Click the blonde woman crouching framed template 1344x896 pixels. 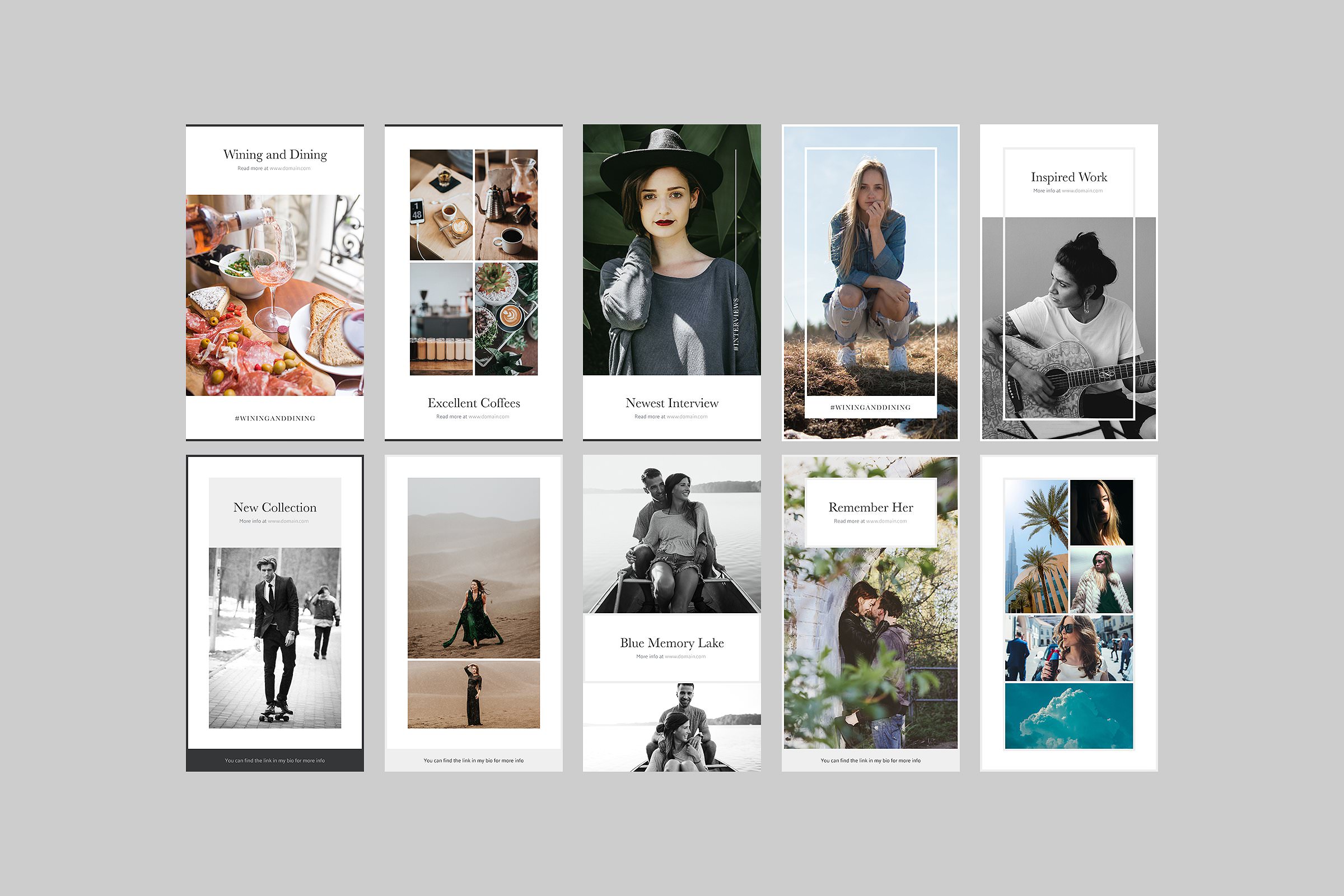tap(871, 282)
